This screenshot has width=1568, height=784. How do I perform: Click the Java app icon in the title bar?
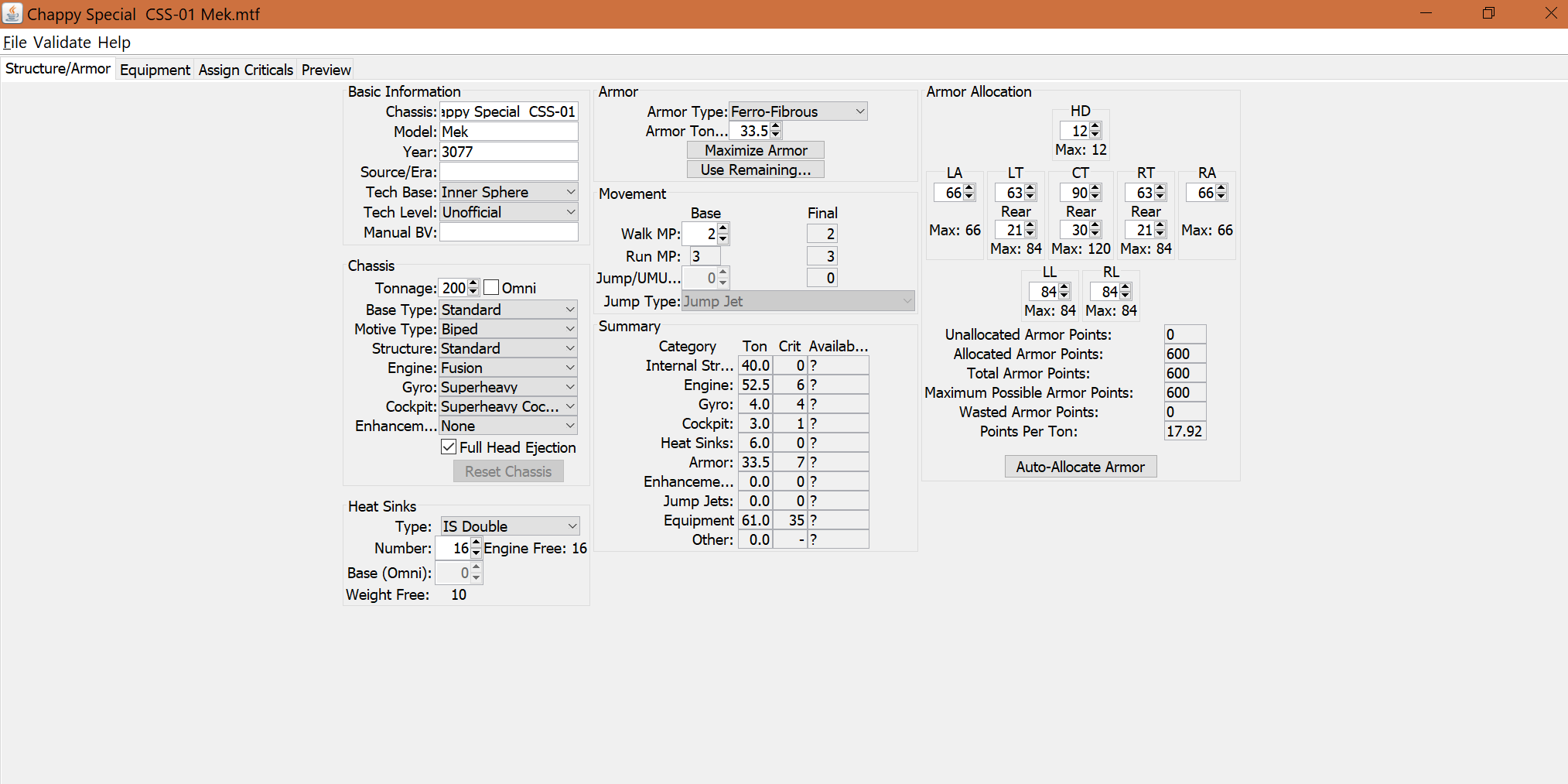pos(12,13)
